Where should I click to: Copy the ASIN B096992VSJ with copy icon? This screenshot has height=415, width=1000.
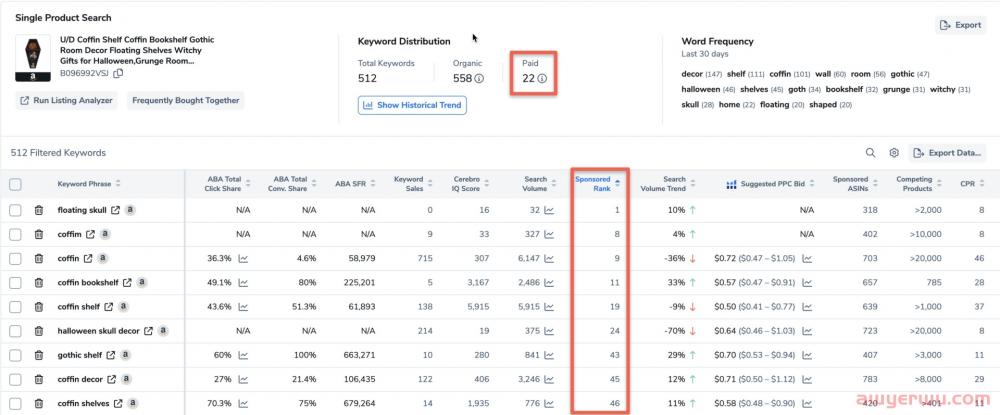tap(118, 73)
